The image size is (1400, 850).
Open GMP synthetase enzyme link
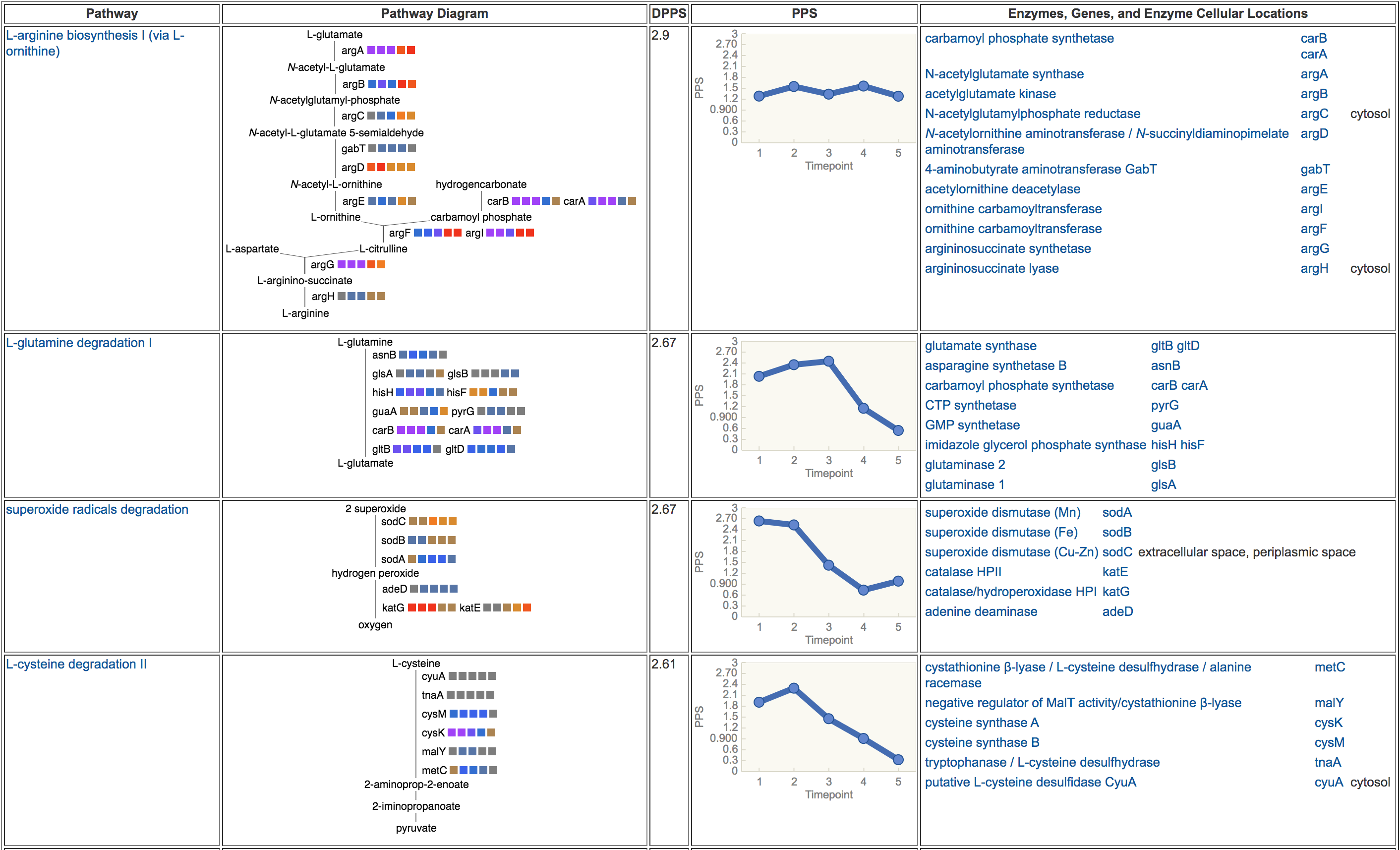[x=972, y=425]
